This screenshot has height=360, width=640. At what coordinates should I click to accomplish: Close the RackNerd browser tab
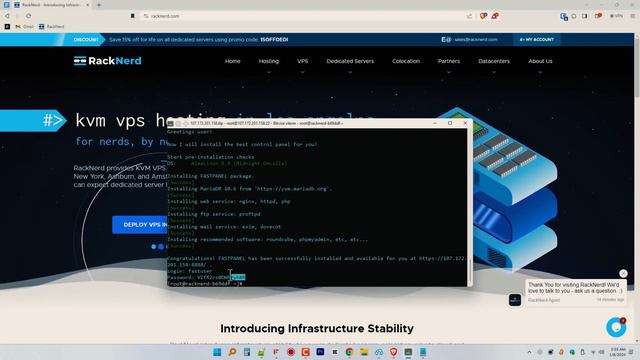pyautogui.click(x=87, y=5)
